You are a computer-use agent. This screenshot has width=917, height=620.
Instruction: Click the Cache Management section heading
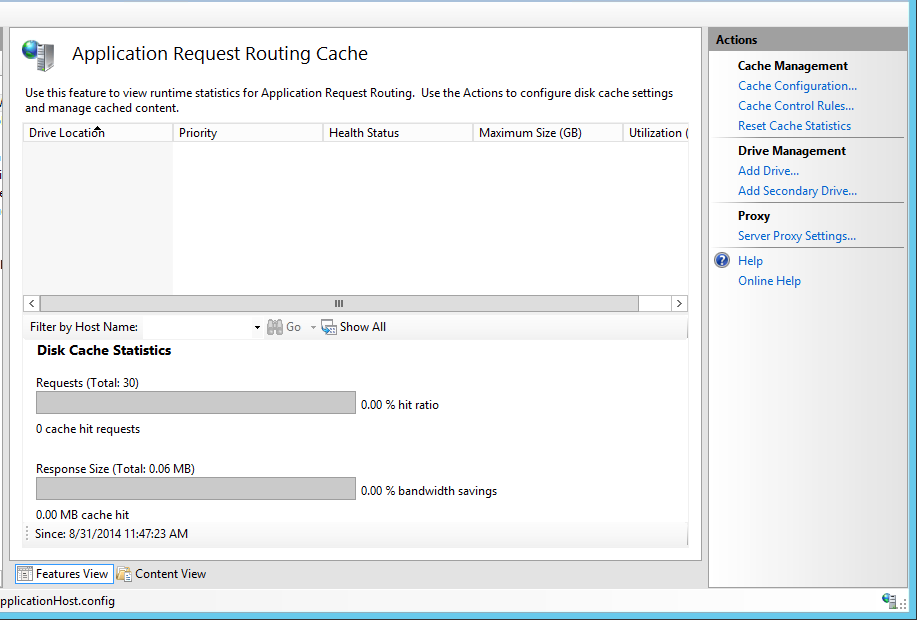click(792, 66)
